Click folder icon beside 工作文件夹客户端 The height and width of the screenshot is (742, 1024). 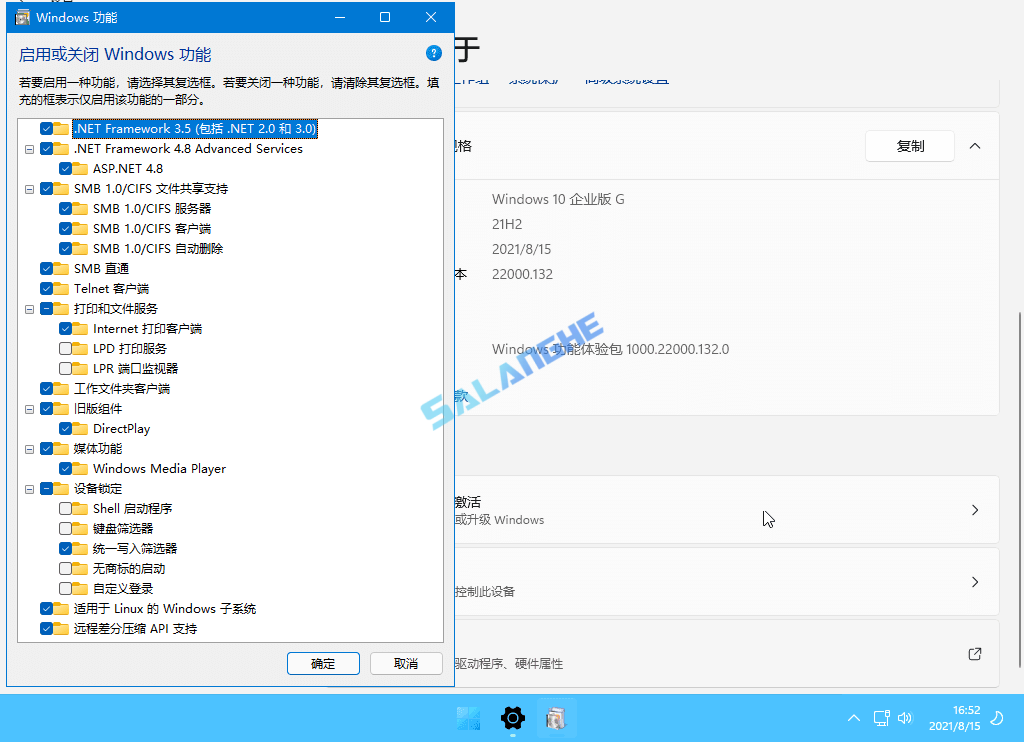click(x=61, y=389)
